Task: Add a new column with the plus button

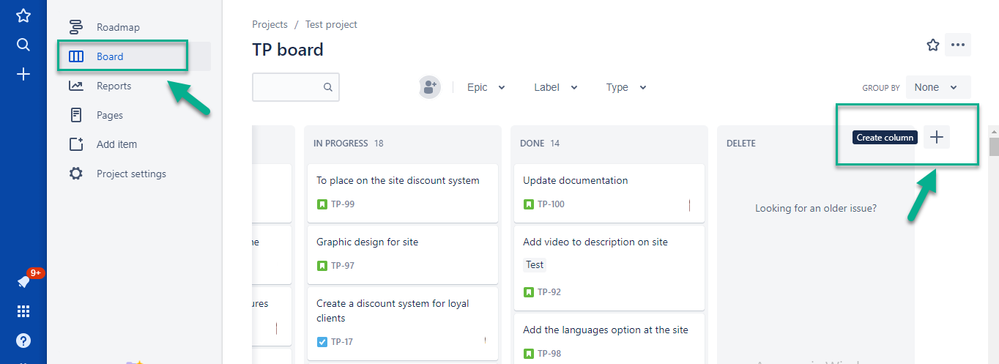Action: [x=936, y=137]
